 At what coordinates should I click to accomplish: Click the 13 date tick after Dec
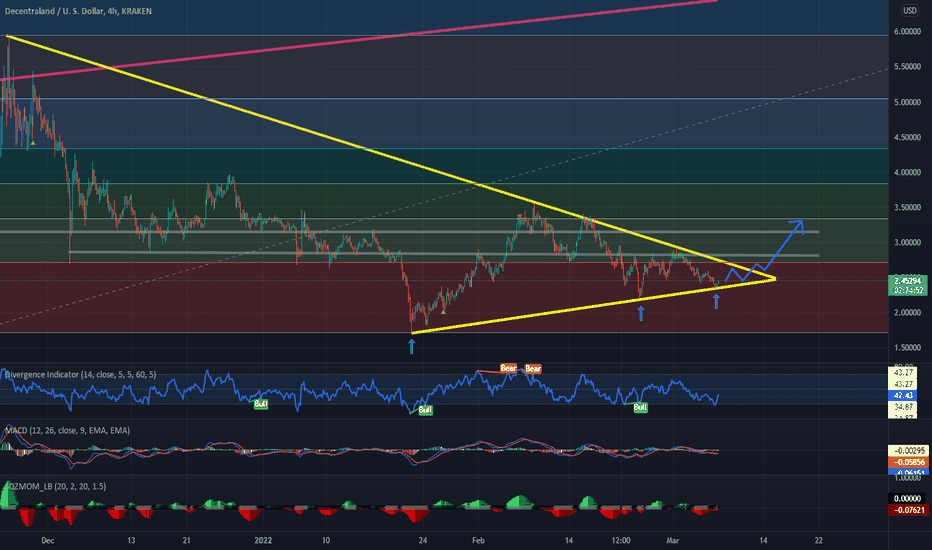click(131, 540)
